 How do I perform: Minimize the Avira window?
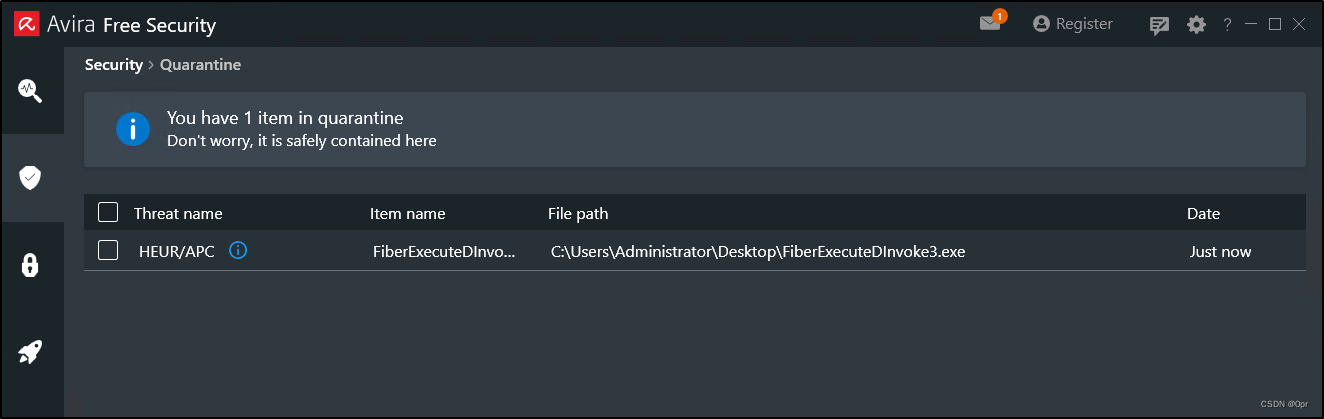pos(1251,24)
